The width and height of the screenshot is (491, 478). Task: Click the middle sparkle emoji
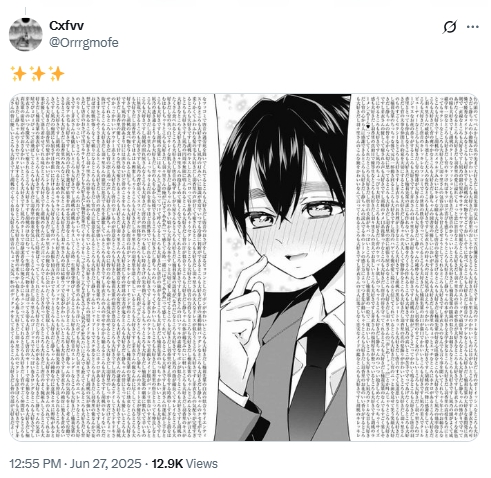pos(37,73)
